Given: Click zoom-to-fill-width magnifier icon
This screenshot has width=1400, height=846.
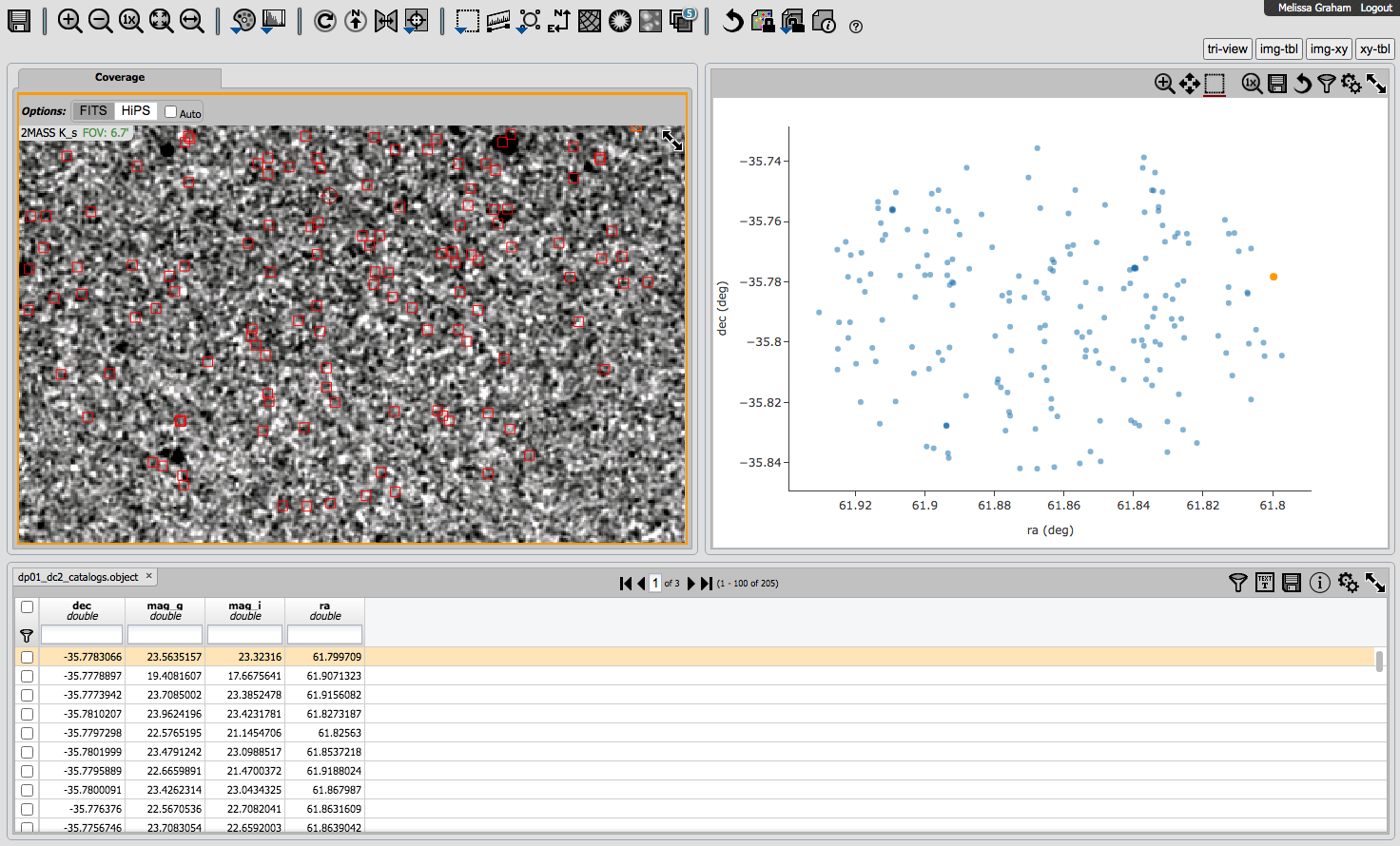Looking at the screenshot, I should click(192, 21).
